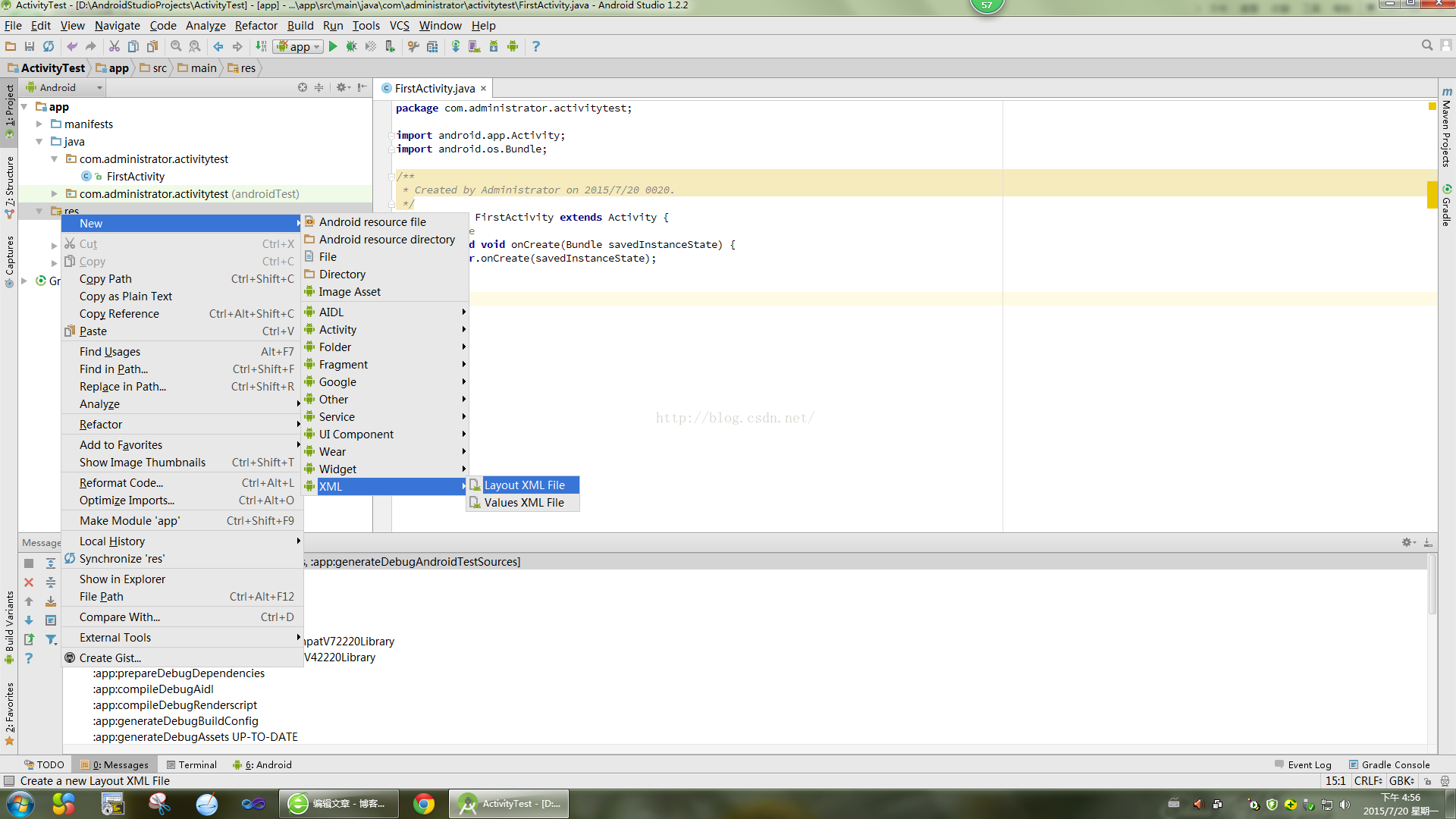Click Show in Explorer context entry

[182, 579]
